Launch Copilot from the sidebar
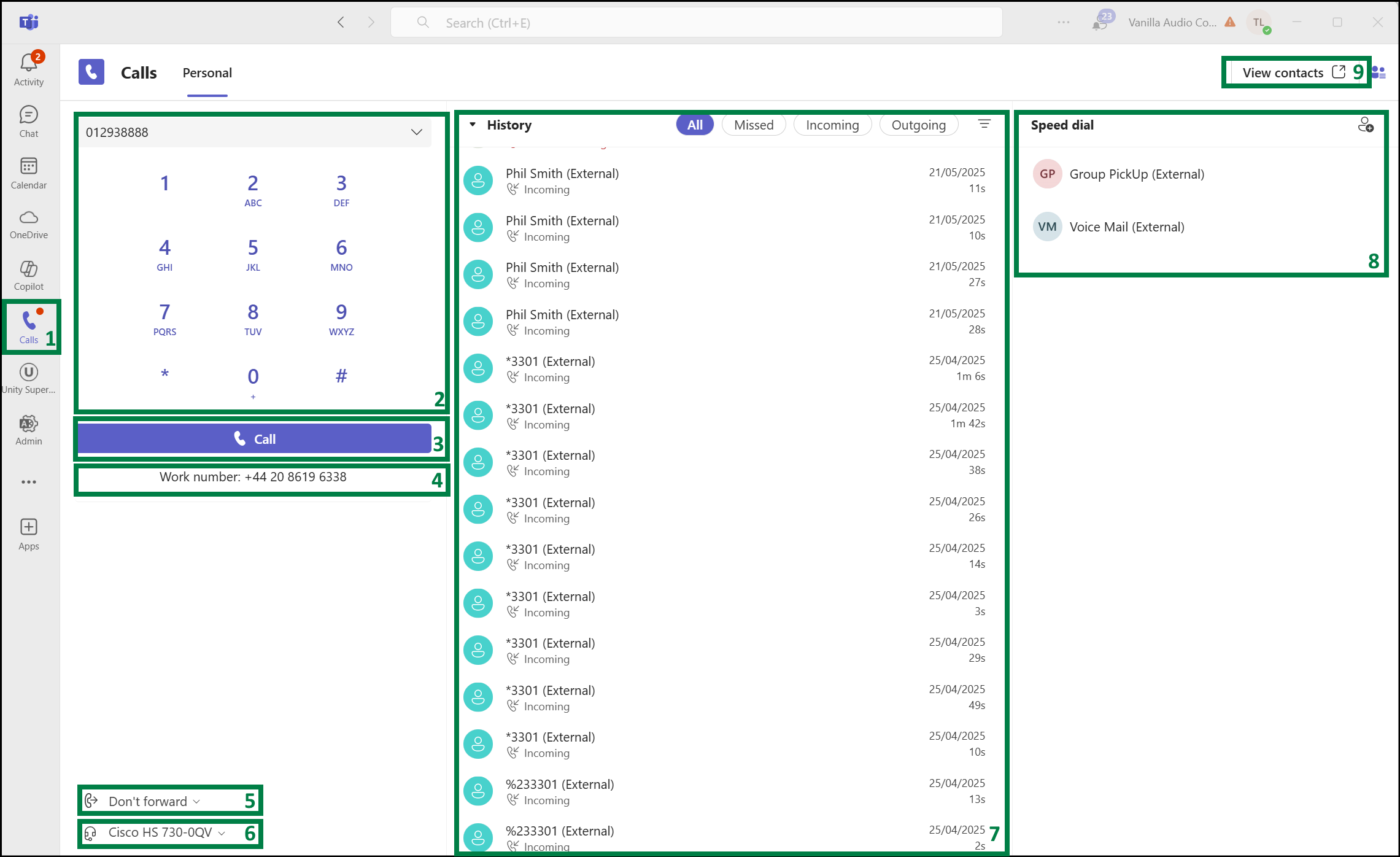 (x=29, y=276)
